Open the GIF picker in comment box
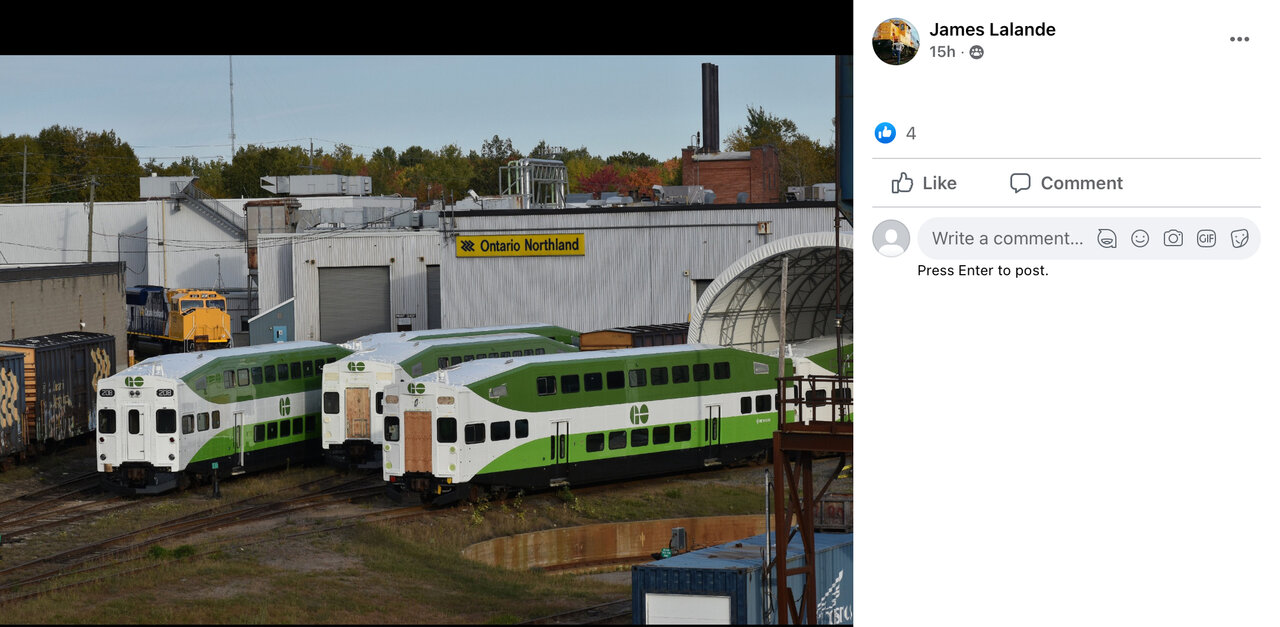The image size is (1280, 627). point(1207,238)
